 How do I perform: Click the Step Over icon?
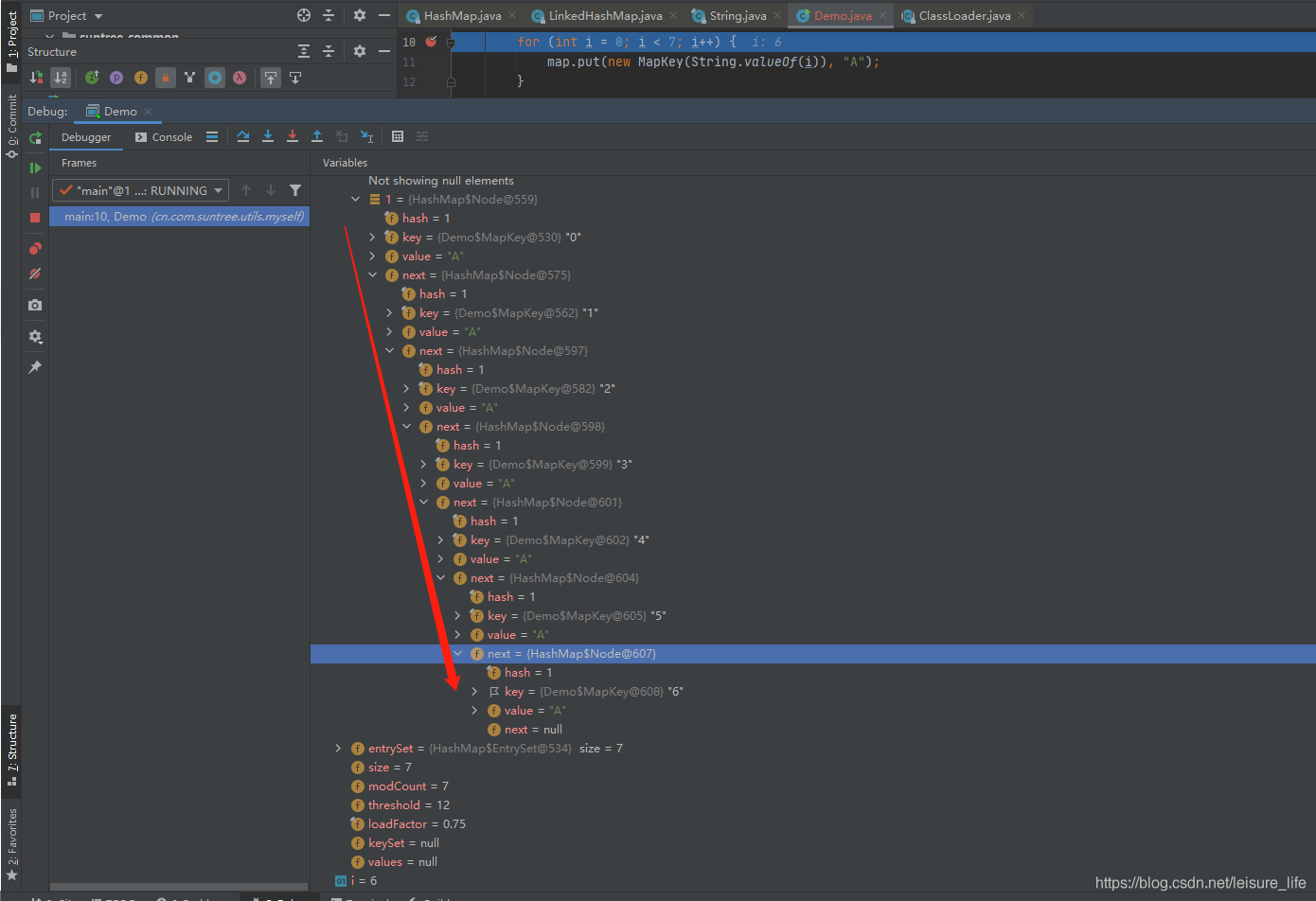[x=243, y=136]
